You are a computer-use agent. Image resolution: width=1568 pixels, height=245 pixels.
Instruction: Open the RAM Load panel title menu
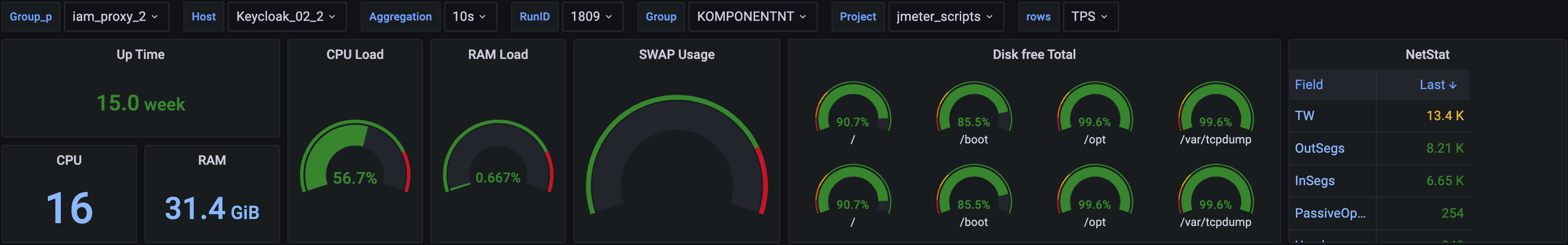[498, 54]
